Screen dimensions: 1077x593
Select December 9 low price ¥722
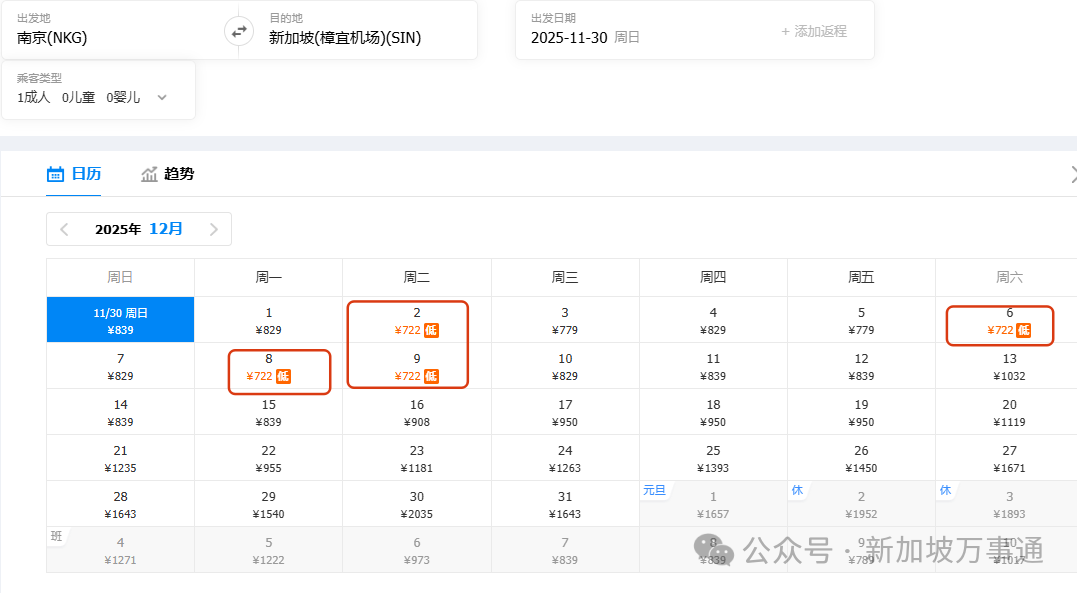[x=417, y=366]
